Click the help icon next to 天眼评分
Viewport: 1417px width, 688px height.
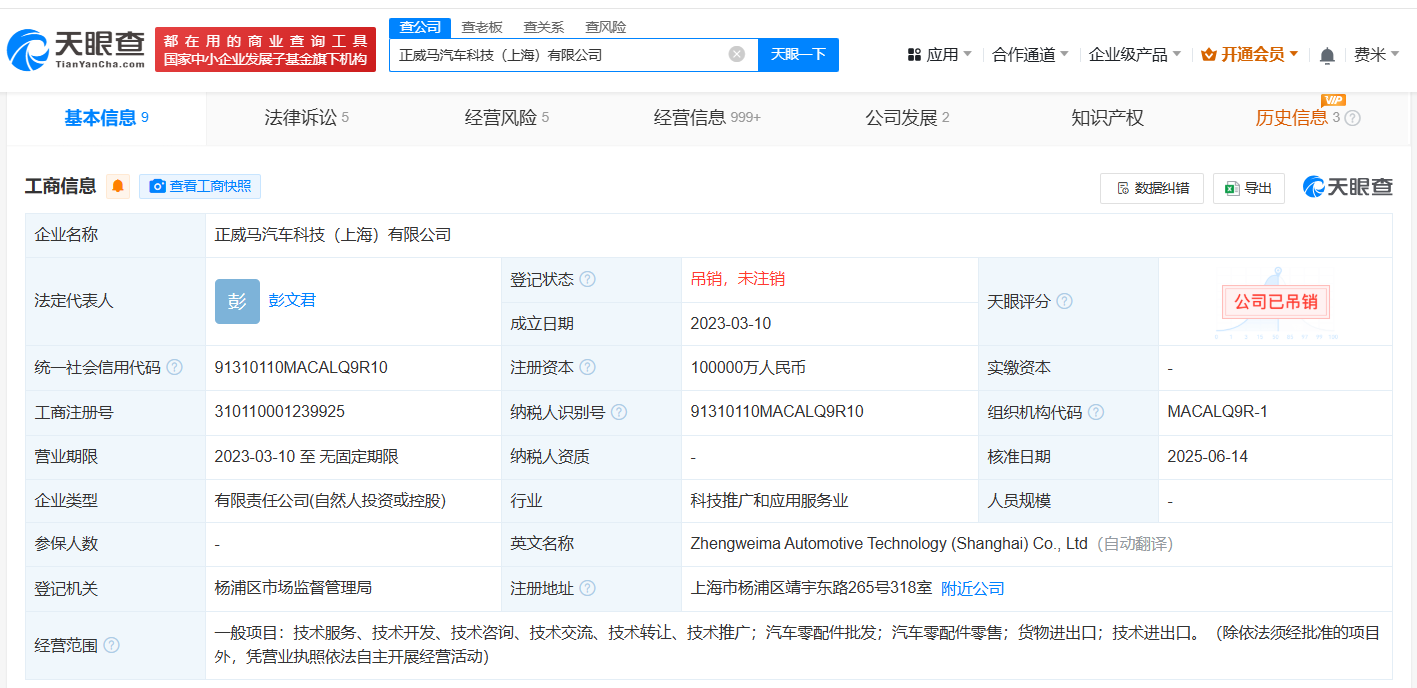click(1064, 301)
